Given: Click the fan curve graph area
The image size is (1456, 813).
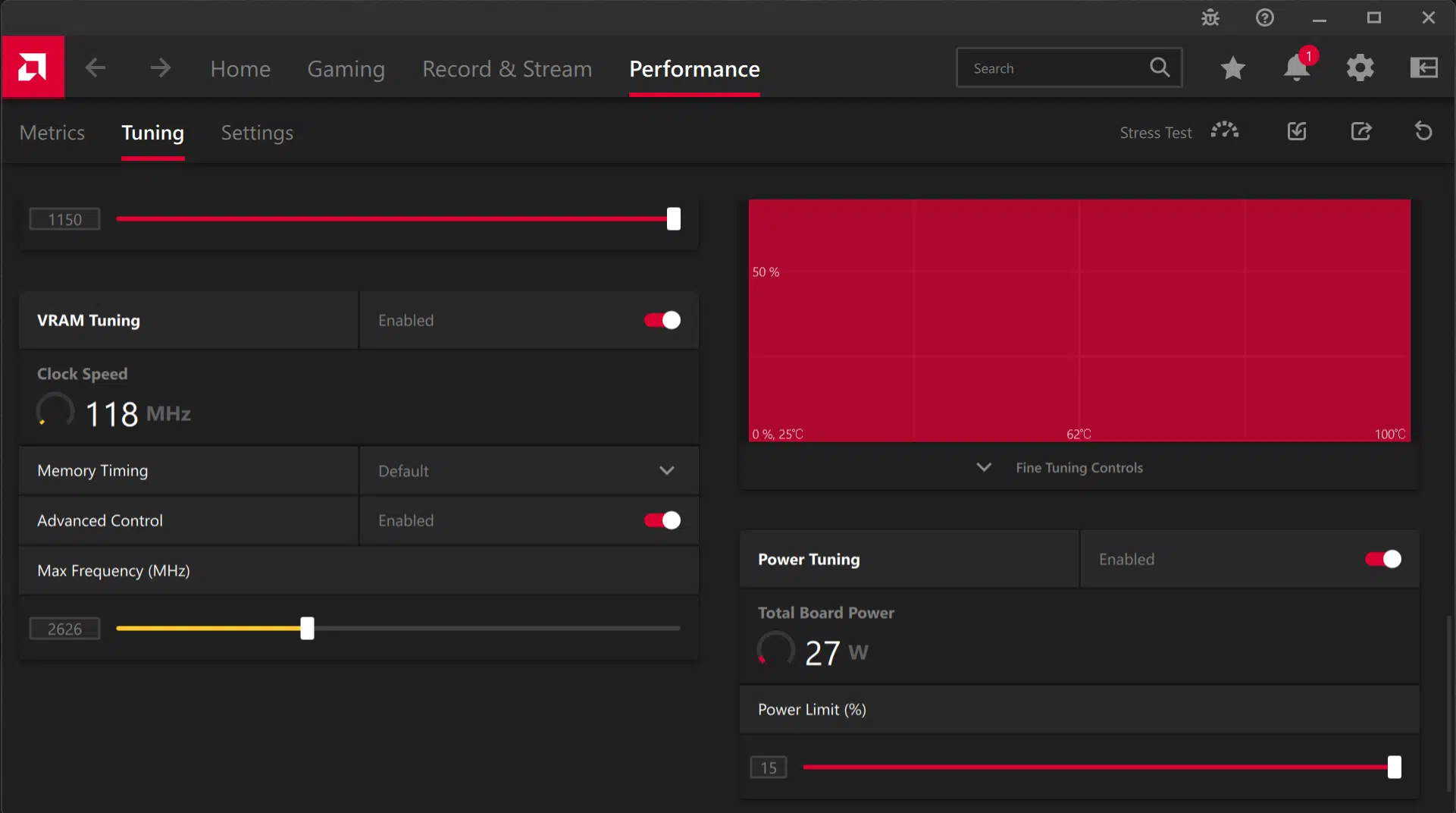Looking at the screenshot, I should [1079, 320].
